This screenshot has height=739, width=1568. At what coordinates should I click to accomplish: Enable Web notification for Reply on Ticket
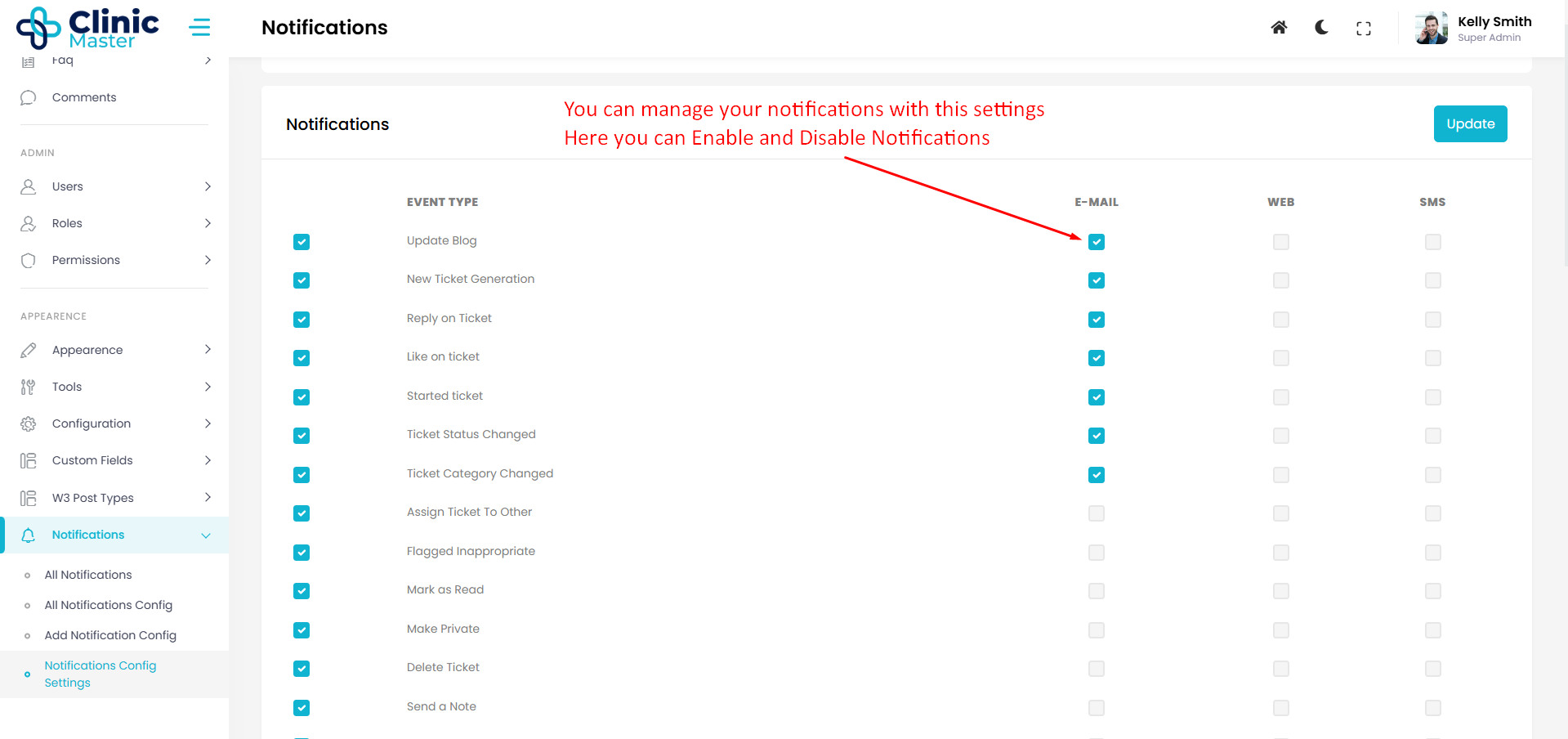1280,320
